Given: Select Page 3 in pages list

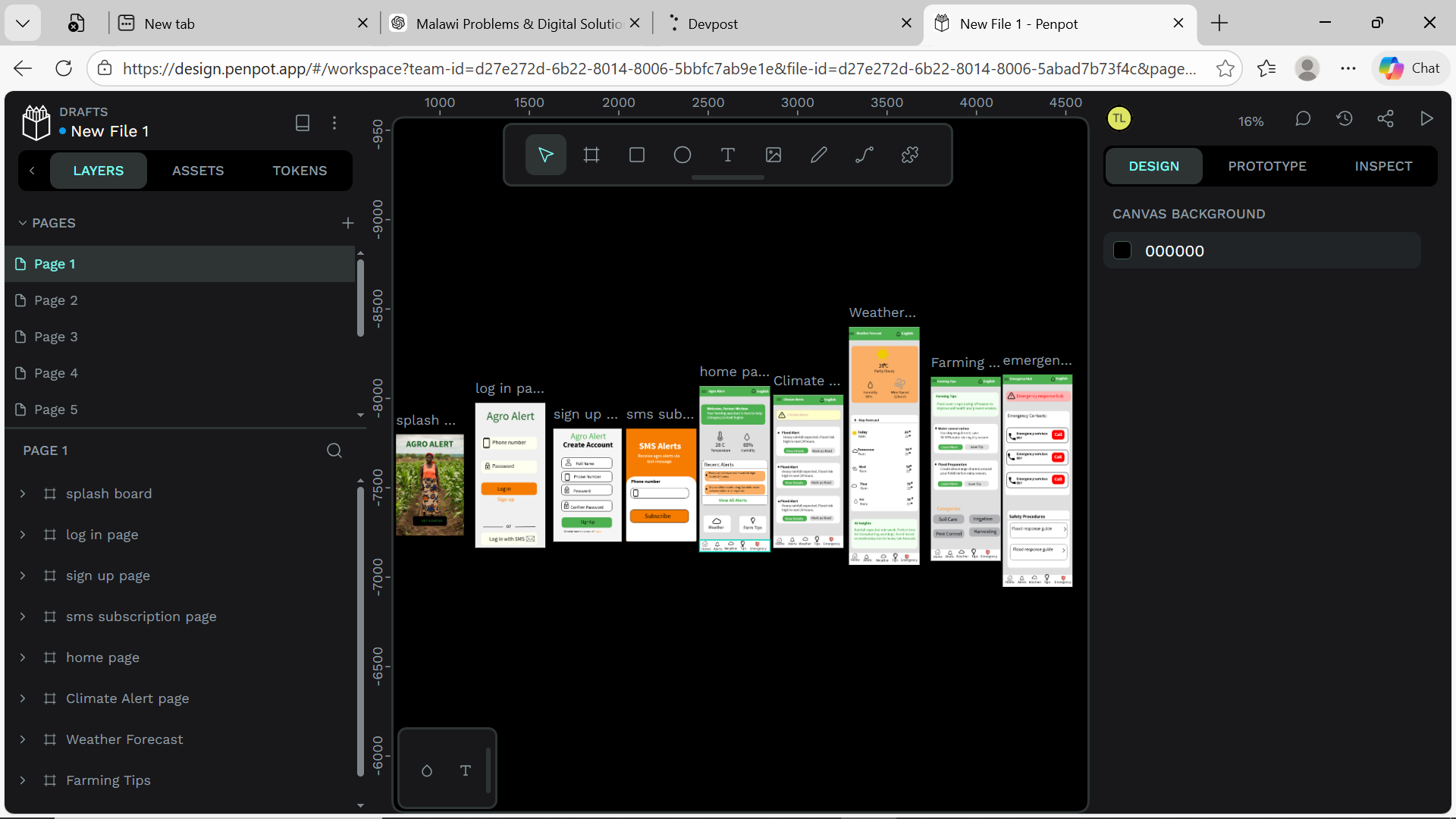Looking at the screenshot, I should [180, 337].
